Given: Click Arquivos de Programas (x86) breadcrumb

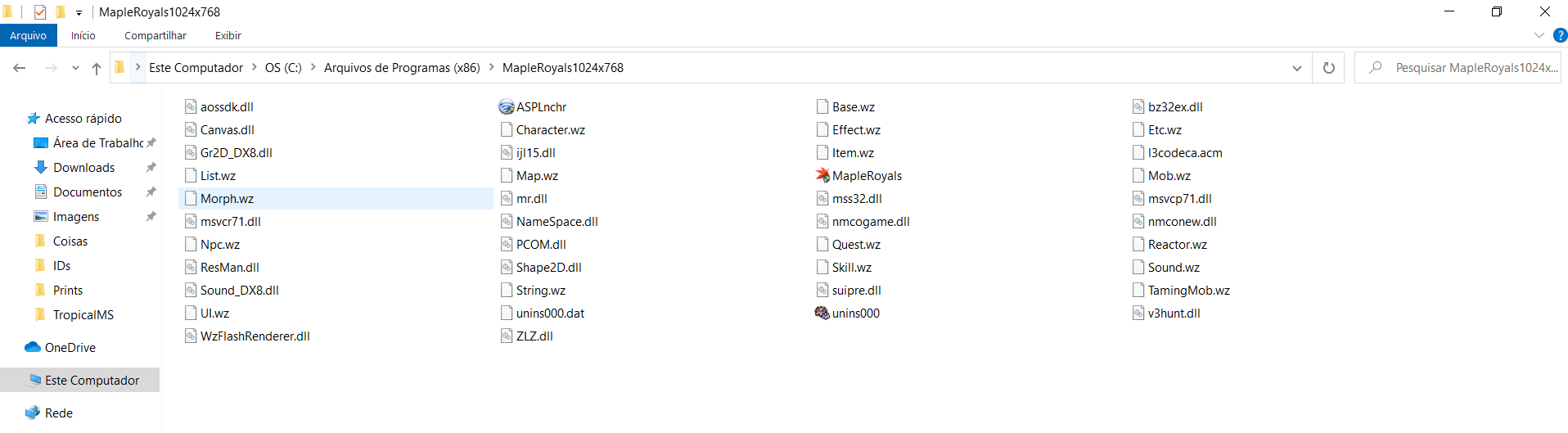Looking at the screenshot, I should coord(401,68).
